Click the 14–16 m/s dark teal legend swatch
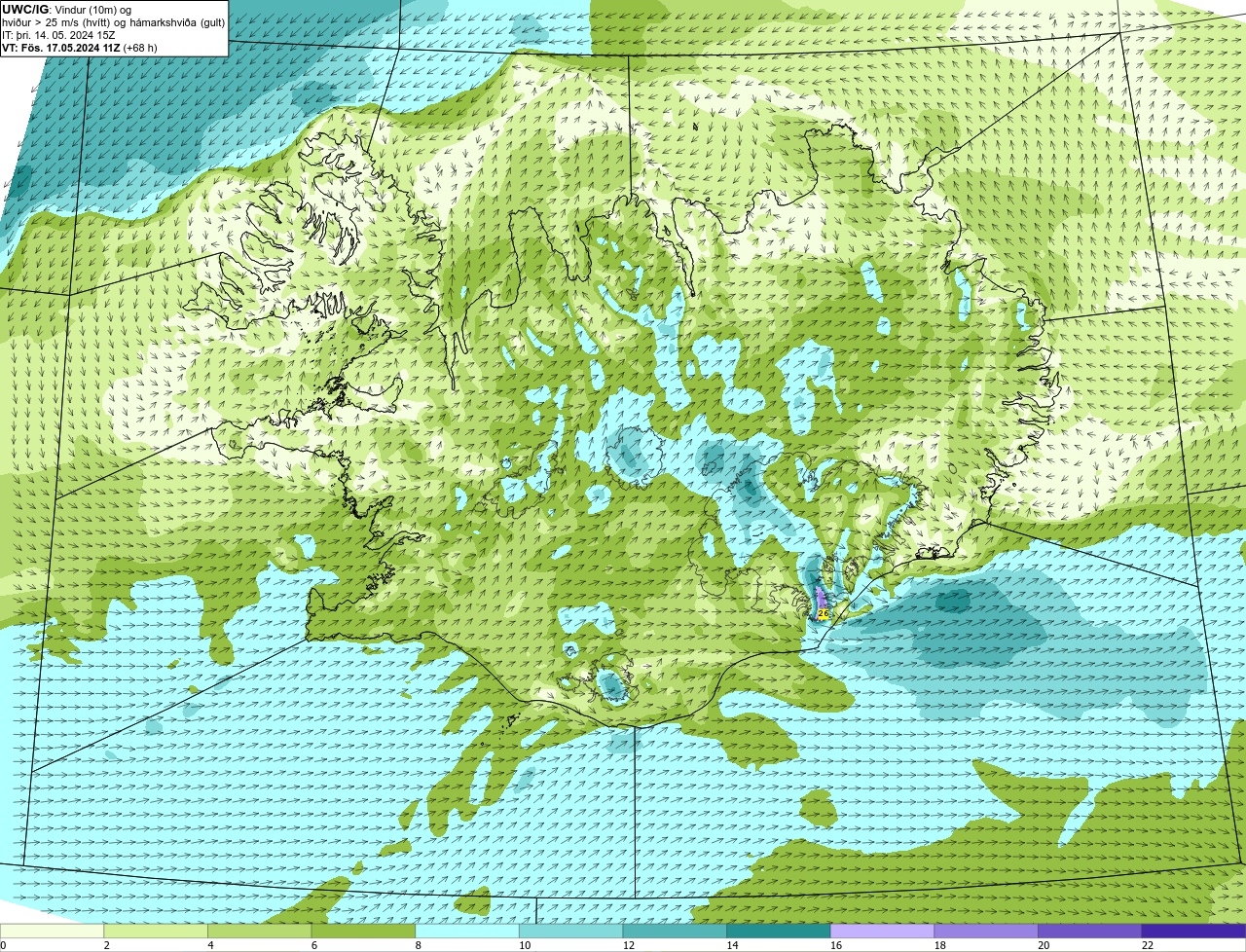This screenshot has width=1246, height=952. point(779,931)
